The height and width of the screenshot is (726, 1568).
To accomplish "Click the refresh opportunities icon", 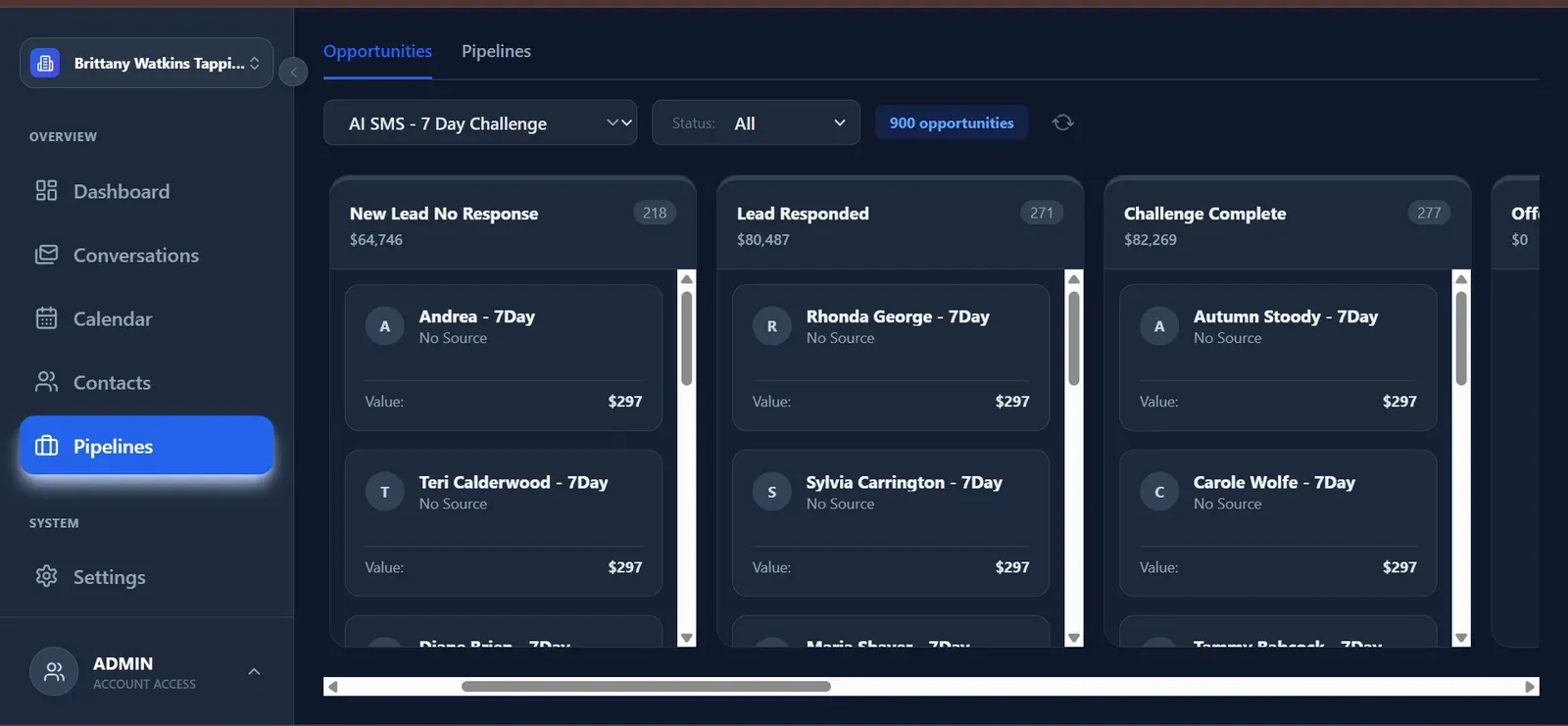I will coord(1062,122).
